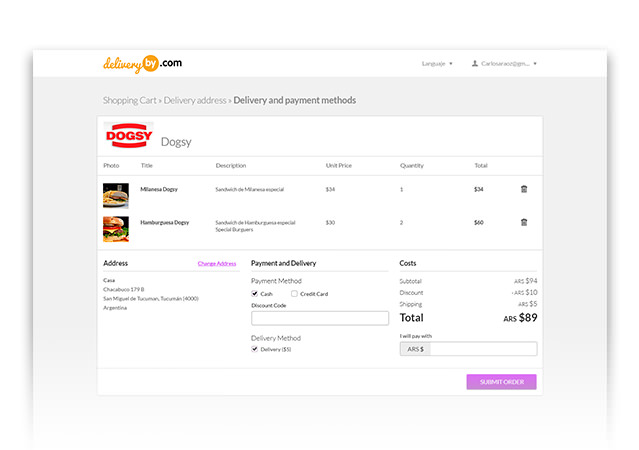Open Milanesa Dogsy product photo
The width and height of the screenshot is (639, 450).
pyautogui.click(x=116, y=195)
